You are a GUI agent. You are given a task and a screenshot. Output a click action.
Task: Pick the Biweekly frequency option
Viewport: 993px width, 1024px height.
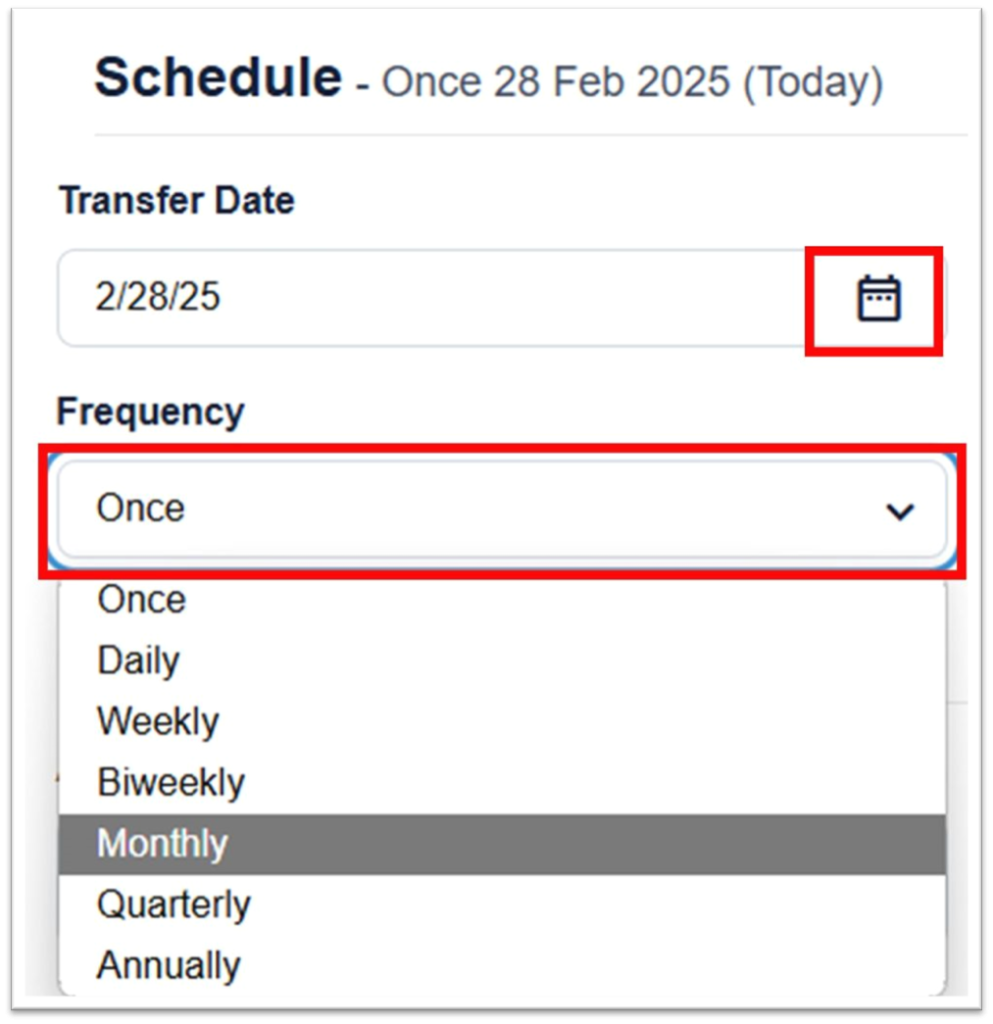point(171,783)
